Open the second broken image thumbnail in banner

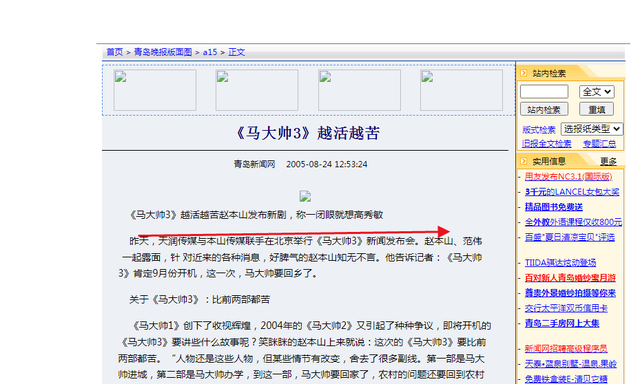click(x=257, y=90)
